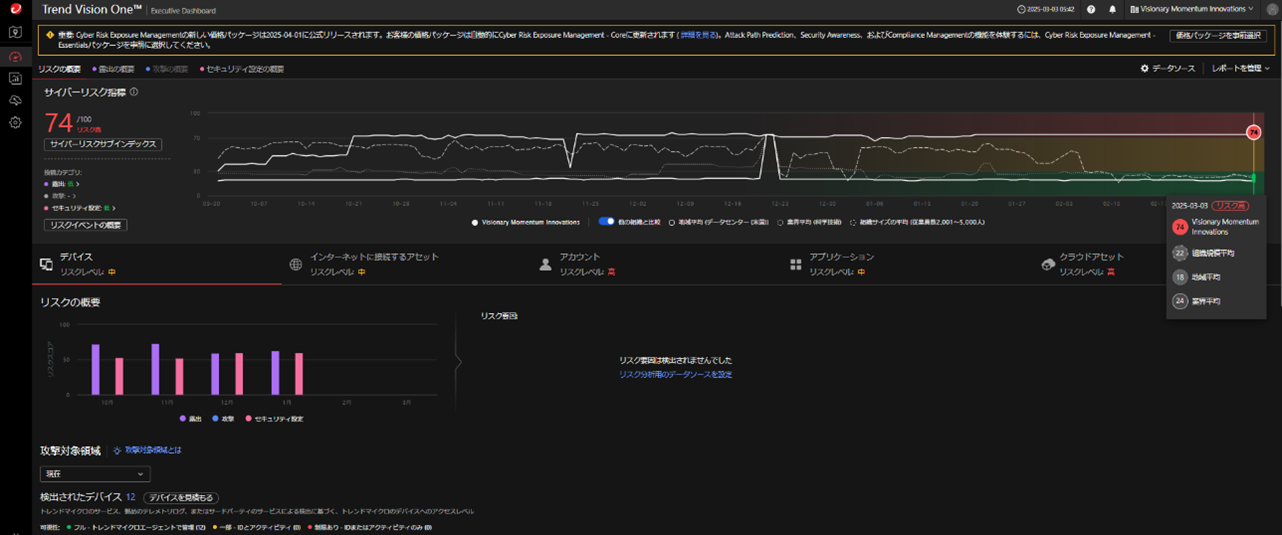Click the Trend Micro logo icon
The height and width of the screenshot is (535, 1282).
(x=15, y=9)
